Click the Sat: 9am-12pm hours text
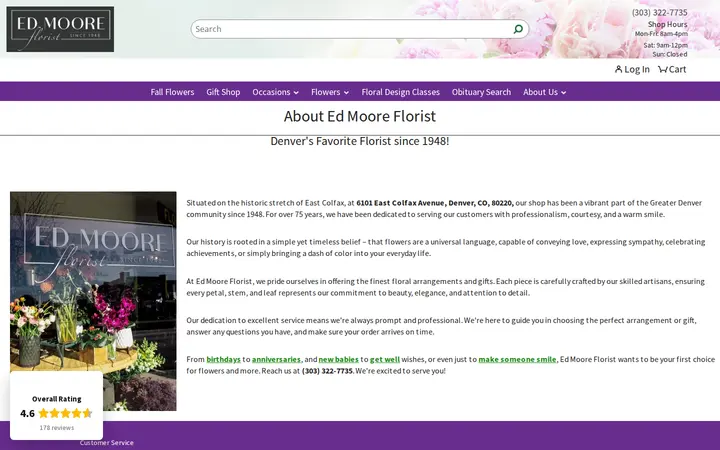 pyautogui.click(x=665, y=45)
